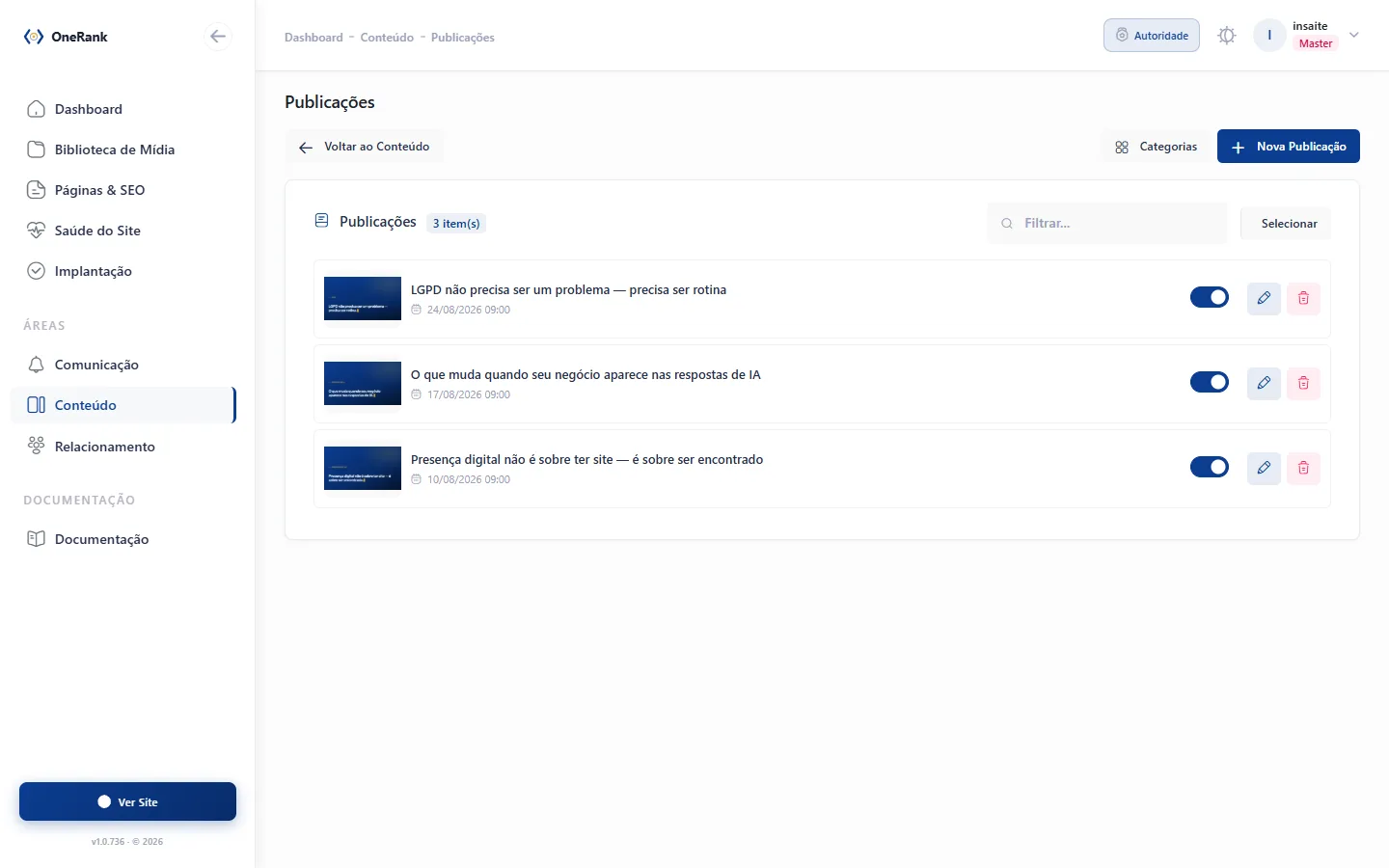Click the date '10/08/2026 09:00'
1389x868 pixels.
pos(469,479)
